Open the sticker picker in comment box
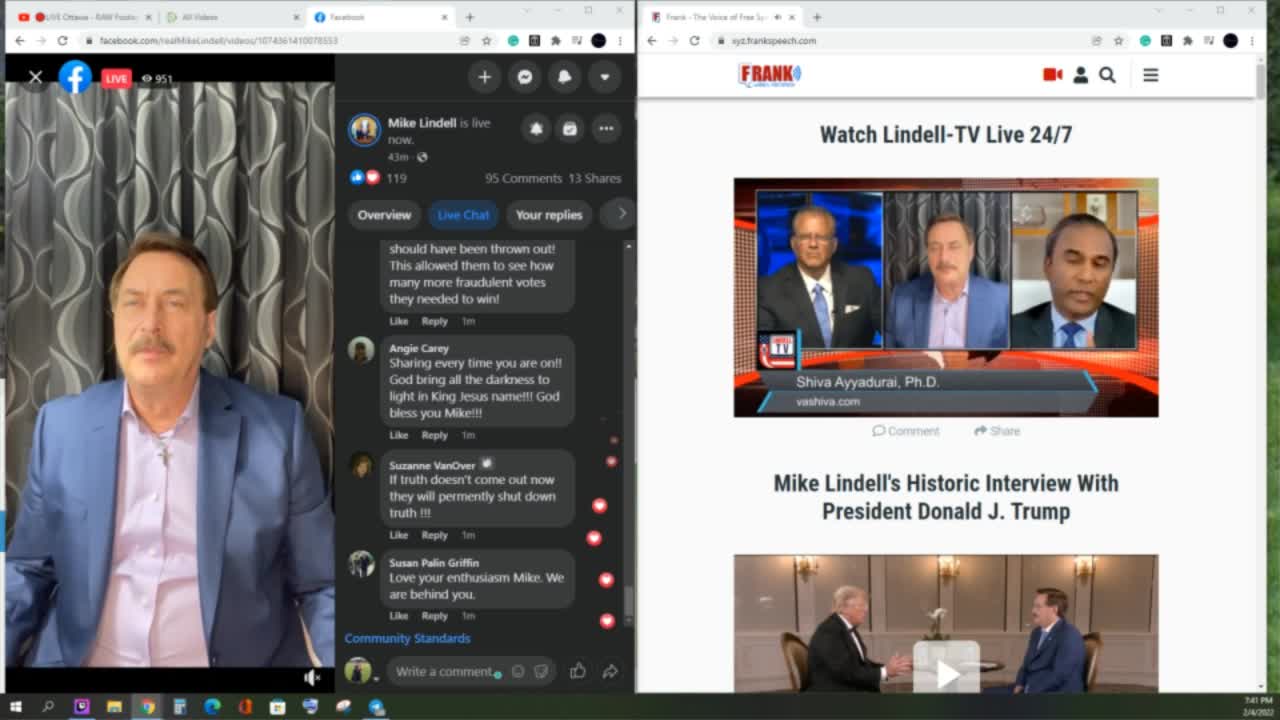The width and height of the screenshot is (1280, 720). (x=541, y=672)
